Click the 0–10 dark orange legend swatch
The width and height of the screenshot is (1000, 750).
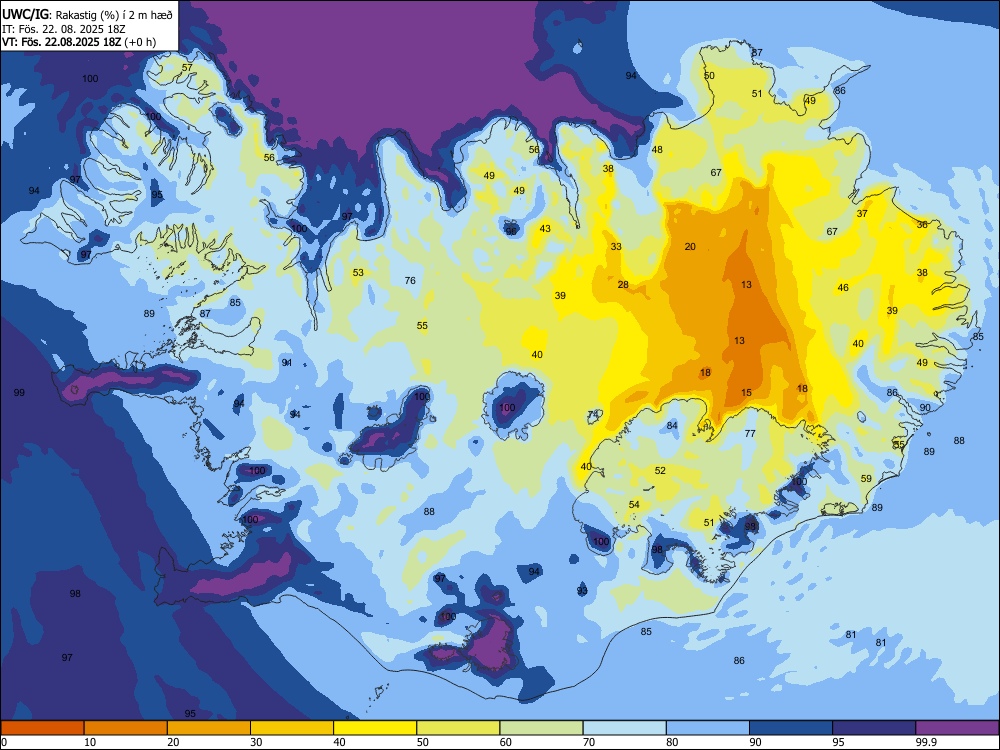pyautogui.click(x=42, y=728)
